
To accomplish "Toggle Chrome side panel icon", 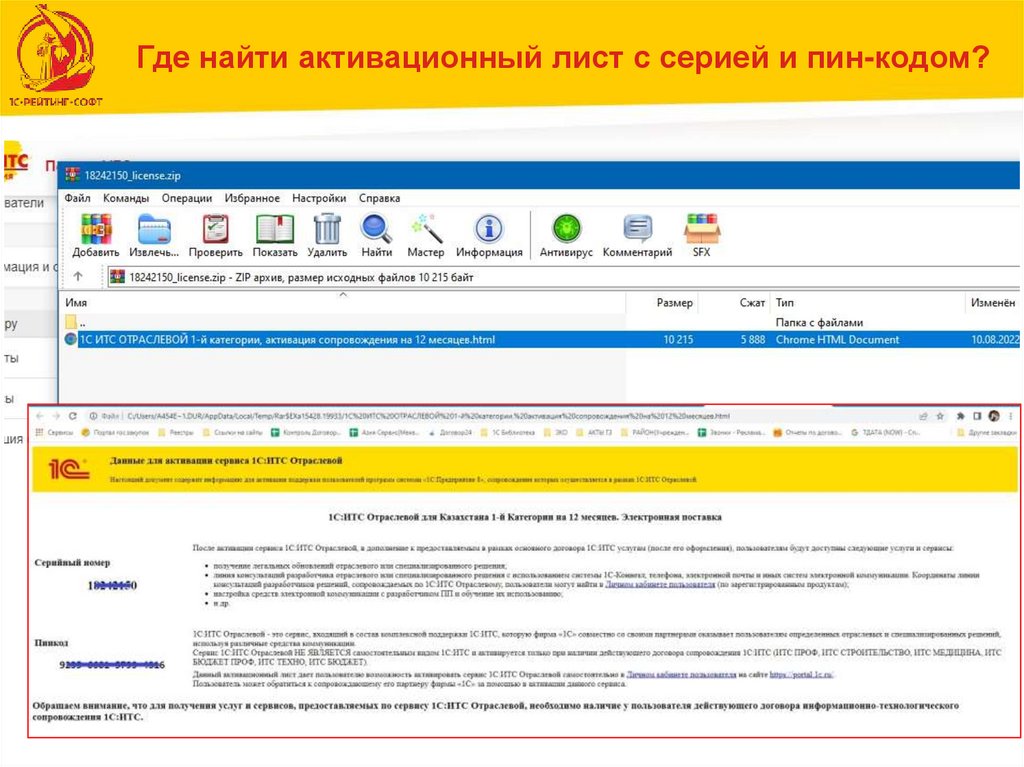I will (x=977, y=416).
